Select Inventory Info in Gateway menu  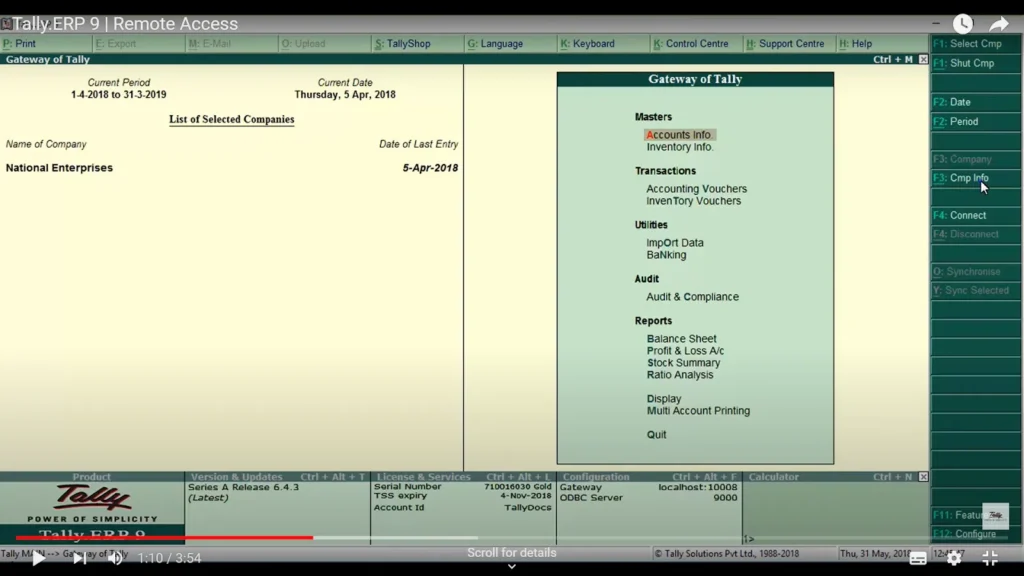point(680,147)
